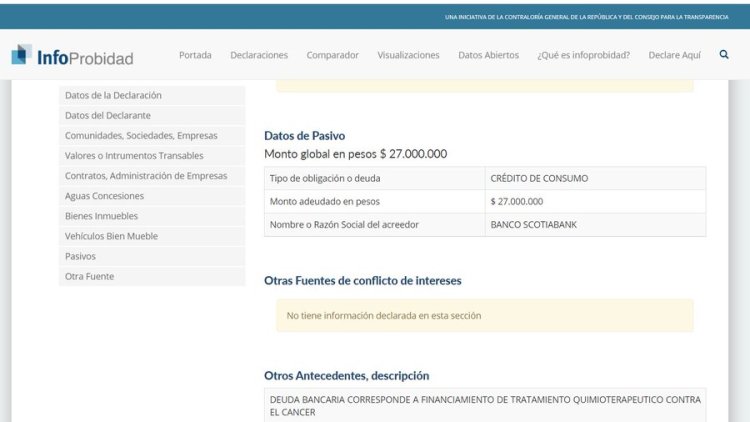Select Vehículos Bien Mueble sidebar item

click(x=152, y=236)
